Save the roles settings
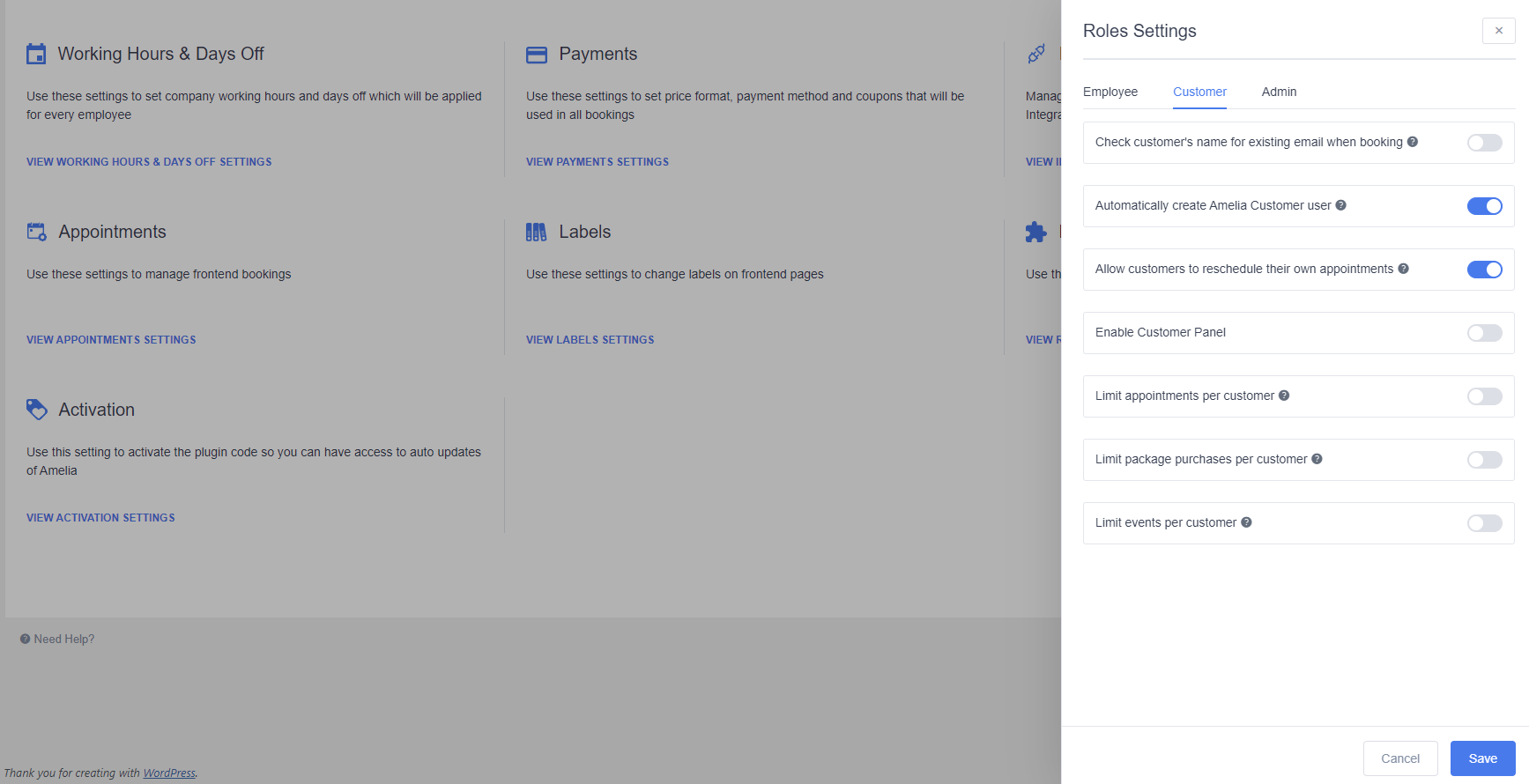 pyautogui.click(x=1483, y=758)
